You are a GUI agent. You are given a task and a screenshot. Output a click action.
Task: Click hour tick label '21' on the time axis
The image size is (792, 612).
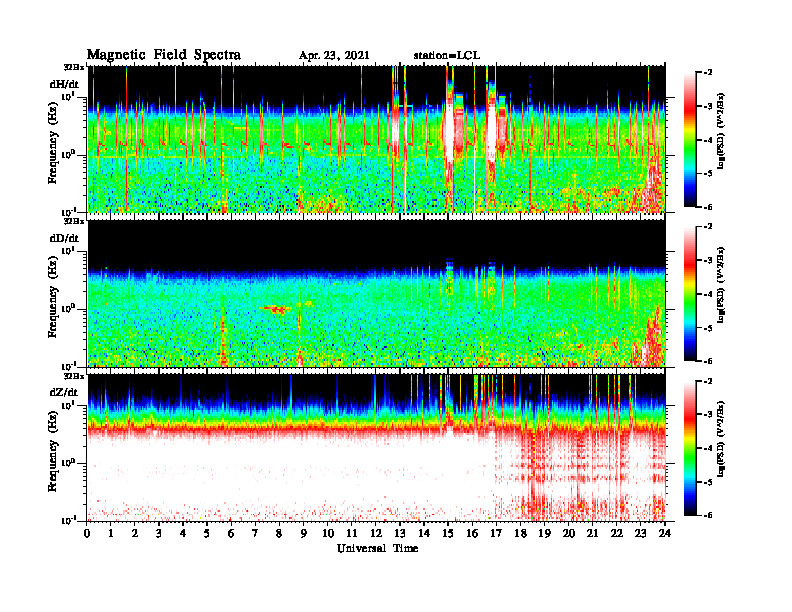click(593, 533)
